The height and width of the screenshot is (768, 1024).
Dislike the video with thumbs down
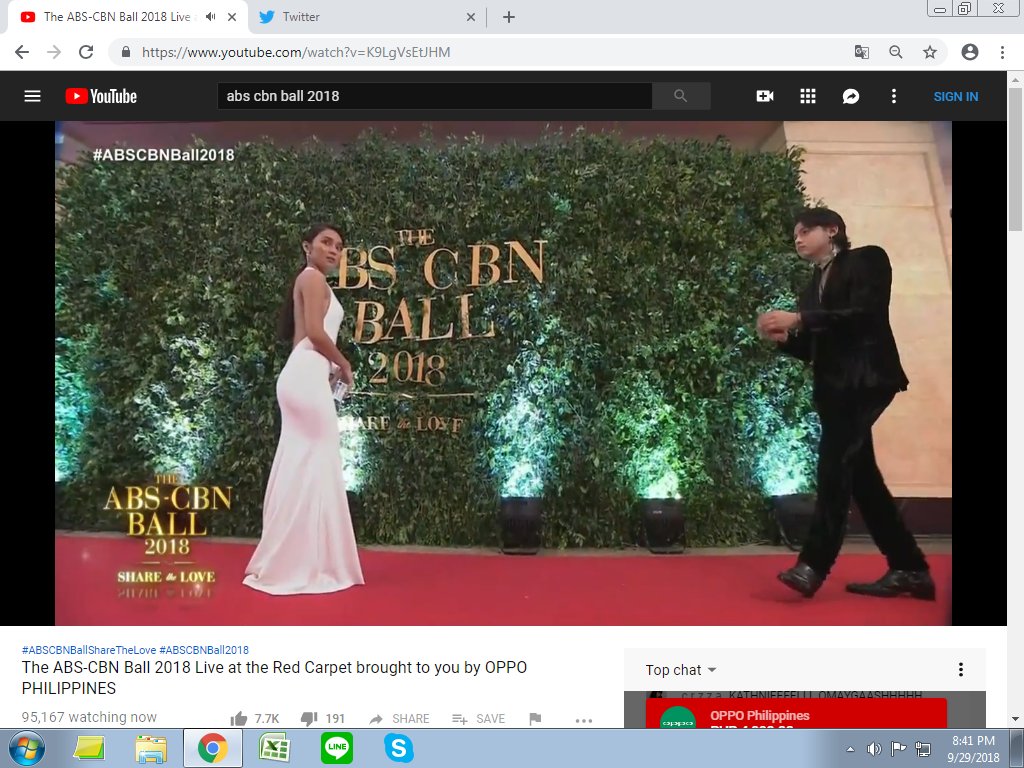pyautogui.click(x=309, y=719)
